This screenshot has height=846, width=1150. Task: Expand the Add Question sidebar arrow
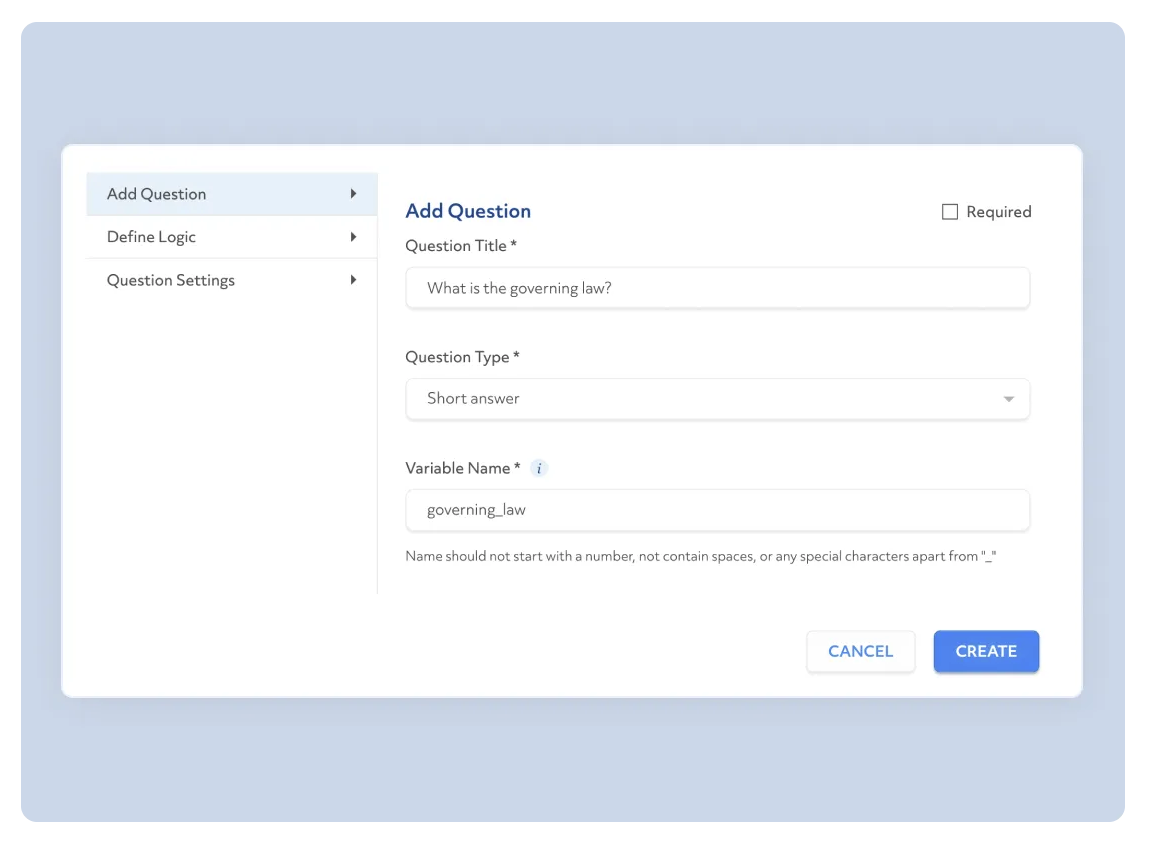(353, 194)
